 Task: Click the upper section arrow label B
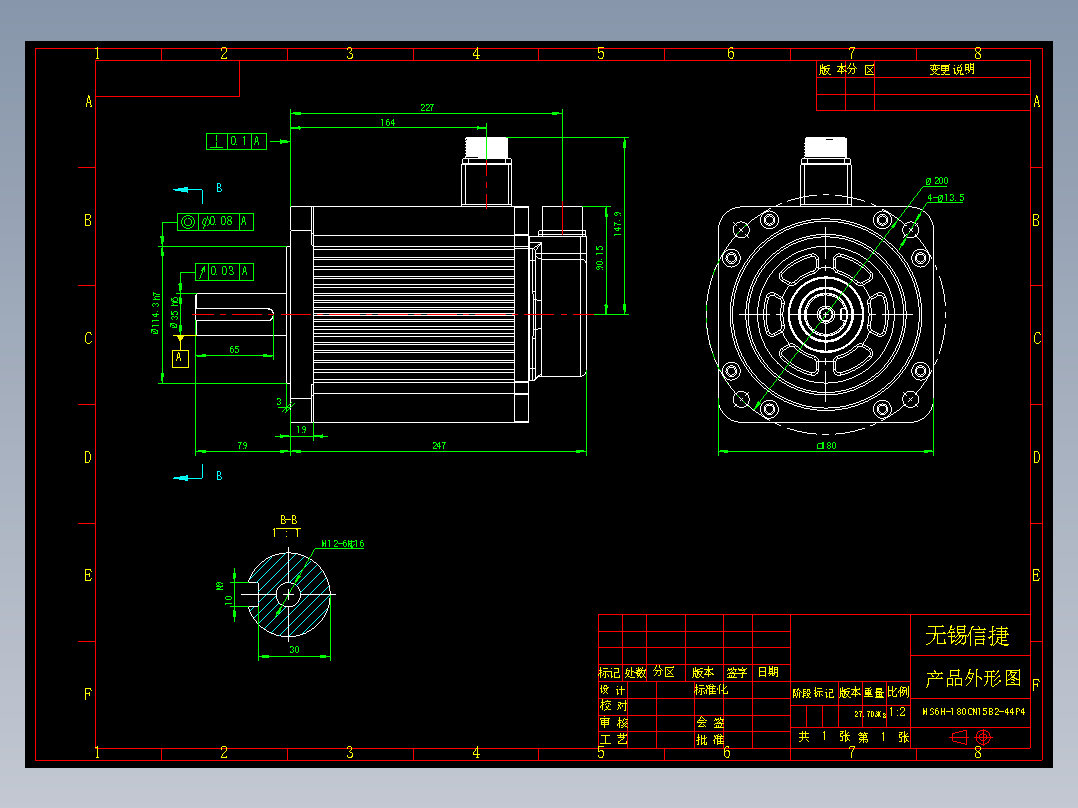coord(219,188)
